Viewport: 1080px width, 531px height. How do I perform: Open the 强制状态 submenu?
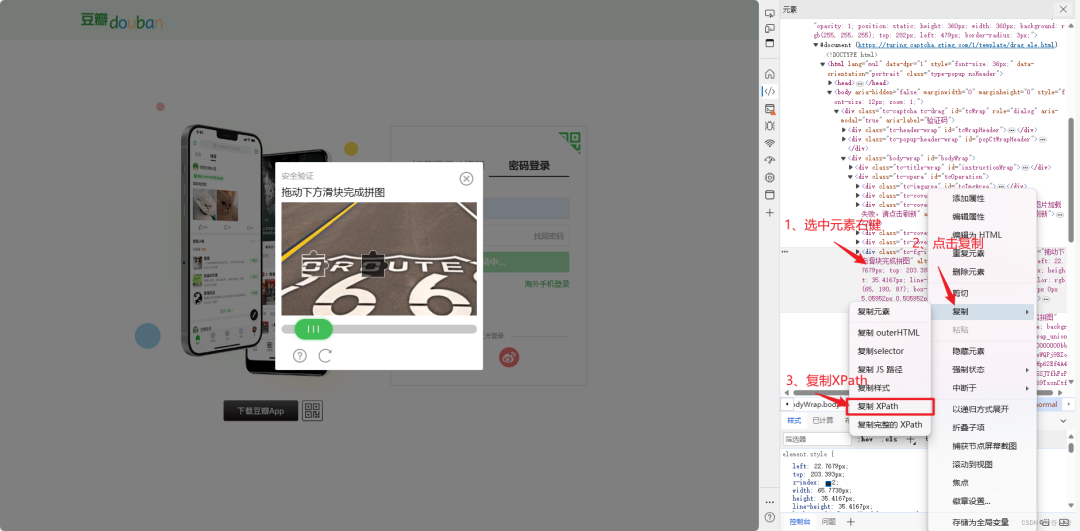pyautogui.click(x=982, y=370)
